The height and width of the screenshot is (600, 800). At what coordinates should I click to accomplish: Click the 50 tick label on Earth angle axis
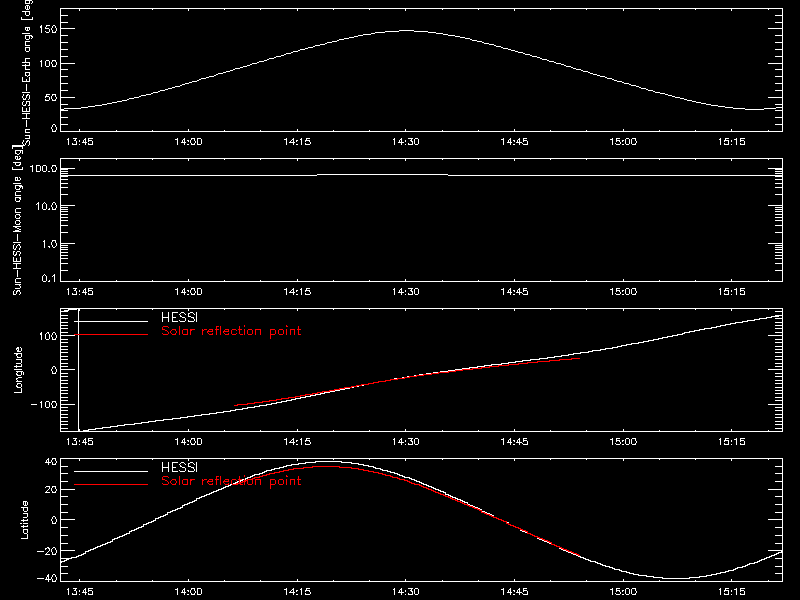(51, 97)
